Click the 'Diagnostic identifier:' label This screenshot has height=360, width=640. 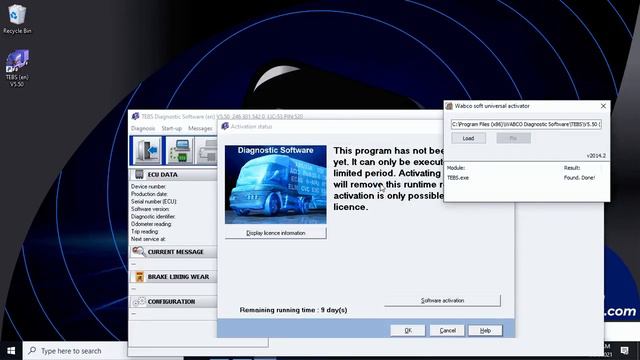pyautogui.click(x=153, y=216)
